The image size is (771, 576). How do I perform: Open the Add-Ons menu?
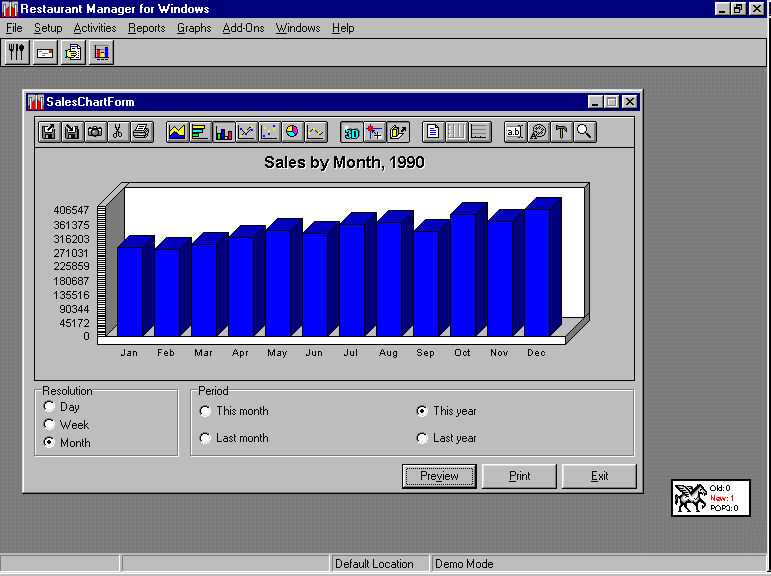243,28
